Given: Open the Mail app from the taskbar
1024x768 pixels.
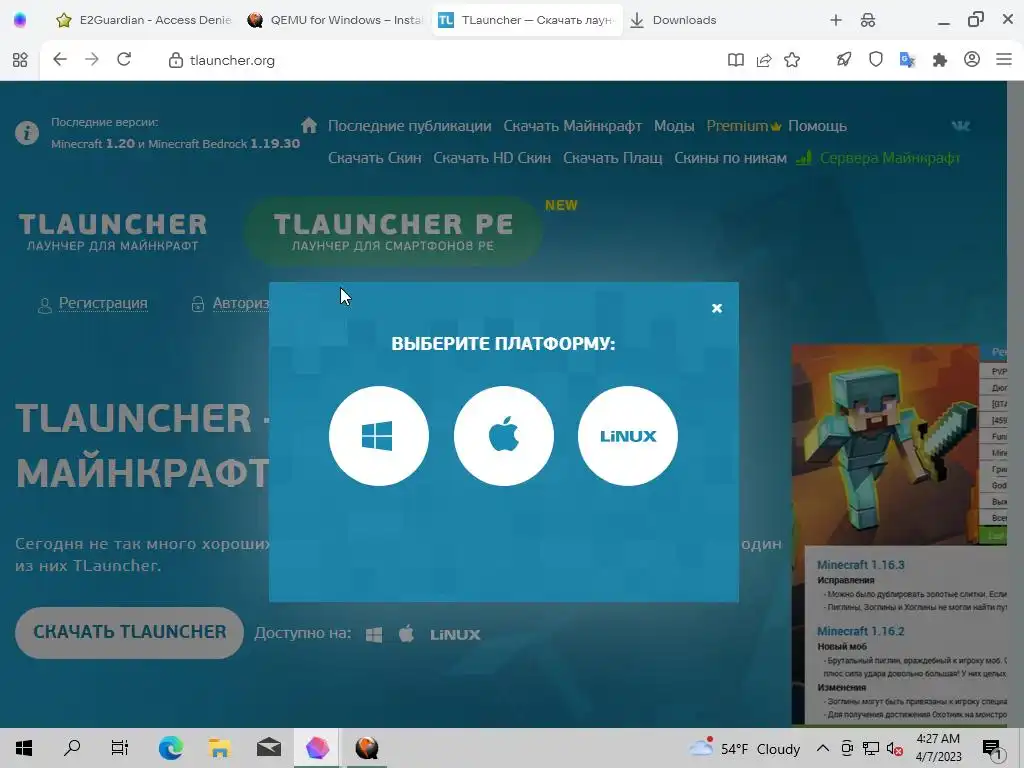Looking at the screenshot, I should pyautogui.click(x=268, y=748).
